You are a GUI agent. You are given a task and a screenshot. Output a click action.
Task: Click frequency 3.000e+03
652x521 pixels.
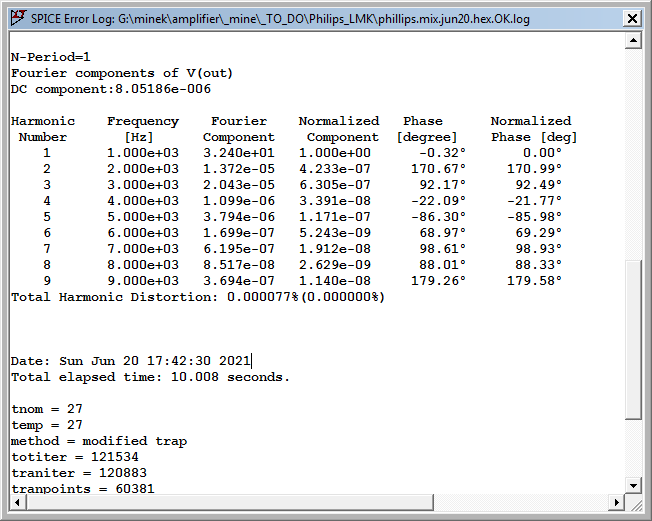(x=143, y=185)
